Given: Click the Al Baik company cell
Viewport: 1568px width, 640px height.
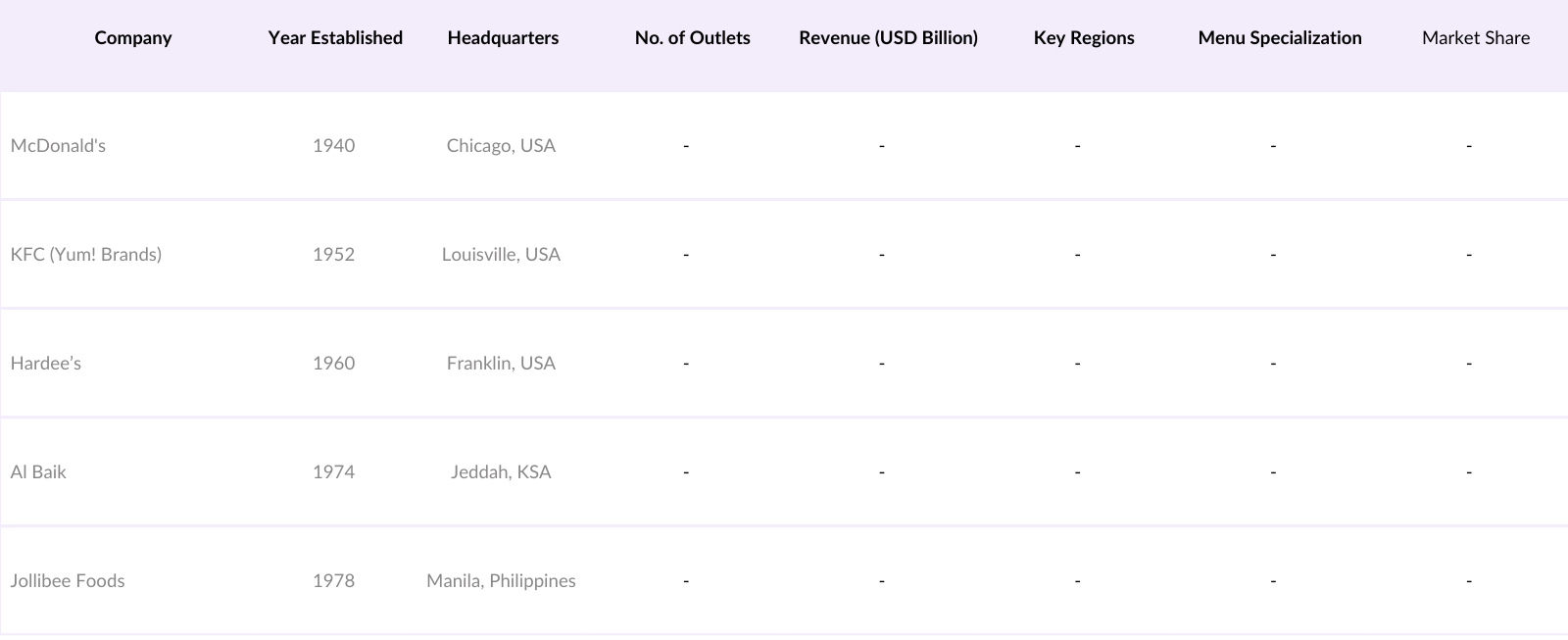Looking at the screenshot, I should pos(38,472).
